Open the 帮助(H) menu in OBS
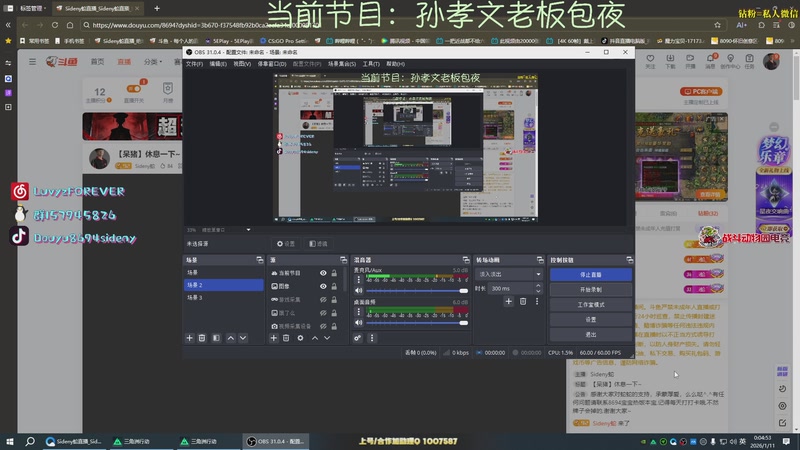Image resolution: width=800 pixels, height=450 pixels. (395, 64)
